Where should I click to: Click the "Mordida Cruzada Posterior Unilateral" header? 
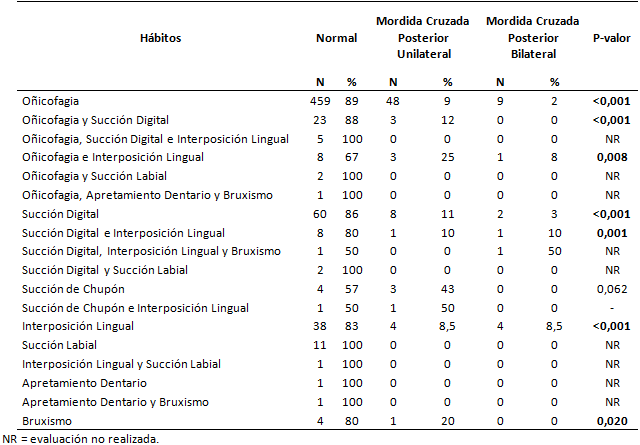coord(420,37)
